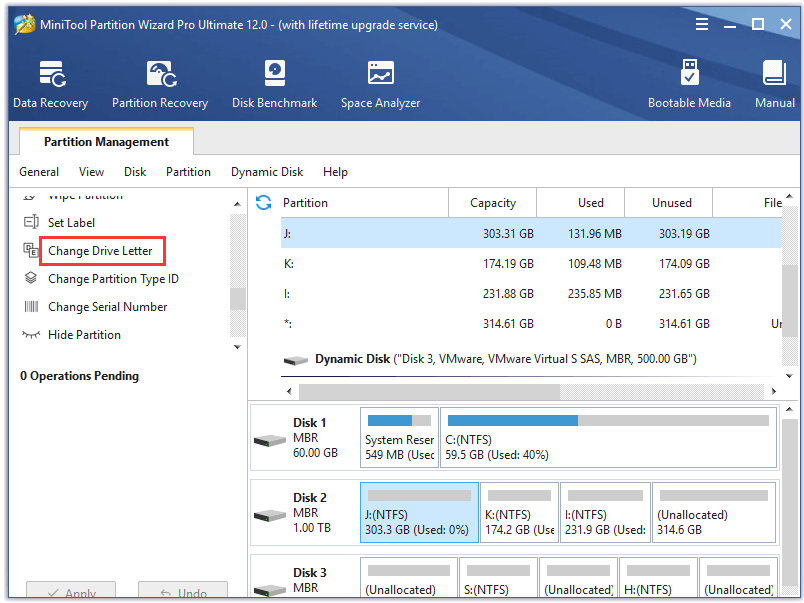Click the Undo button

(183, 590)
